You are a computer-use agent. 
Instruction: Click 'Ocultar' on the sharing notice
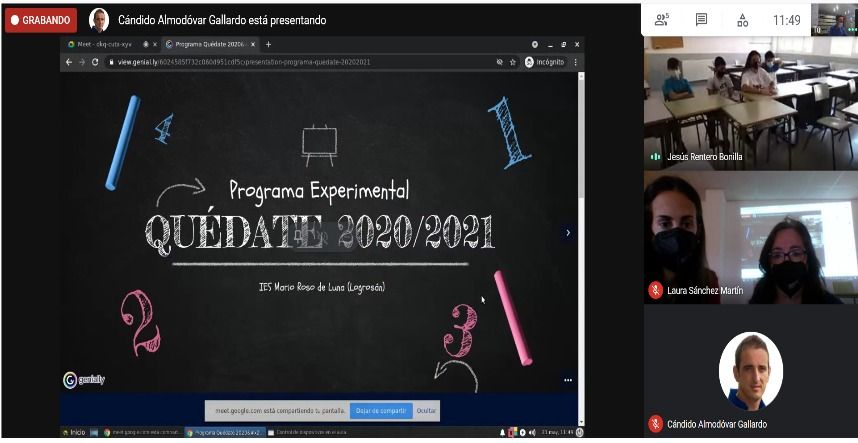click(x=425, y=411)
